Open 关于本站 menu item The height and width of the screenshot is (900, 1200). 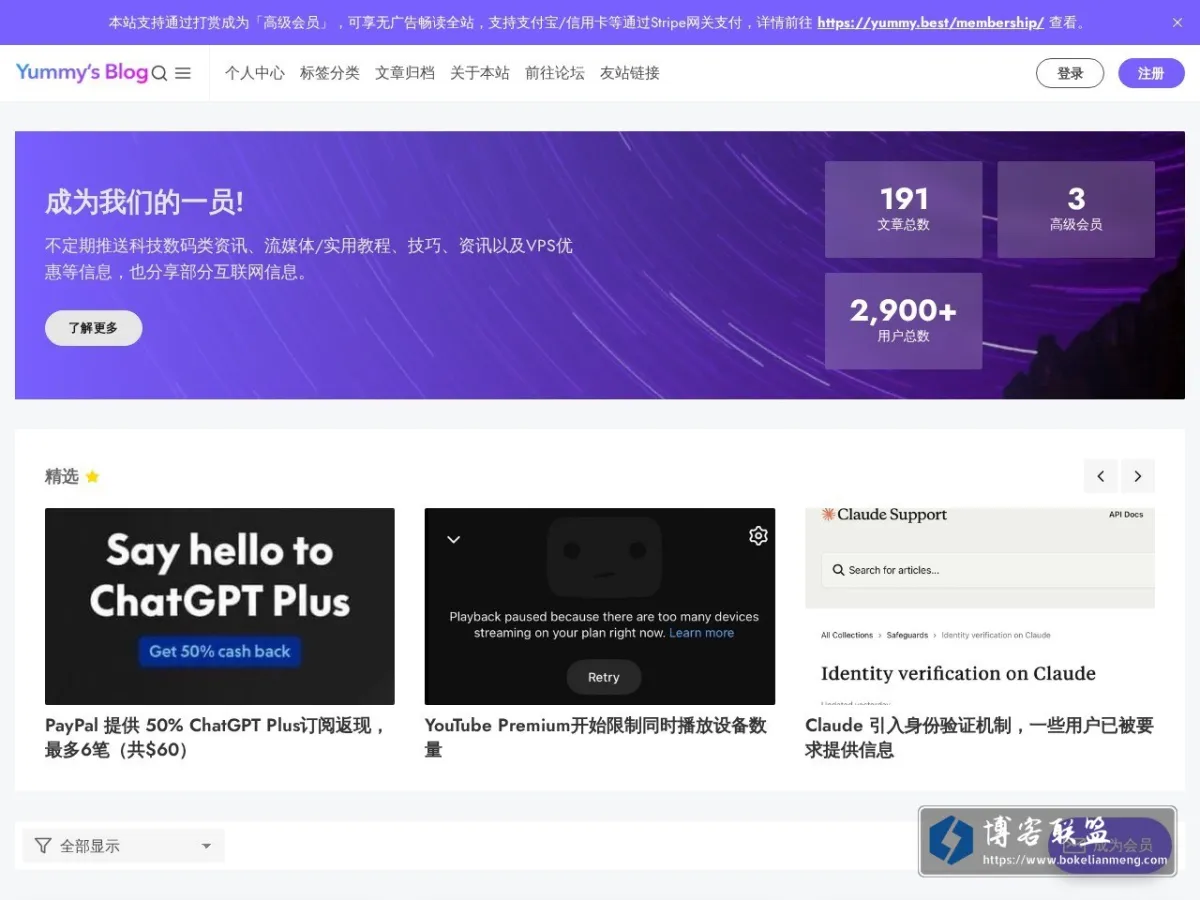pos(480,73)
